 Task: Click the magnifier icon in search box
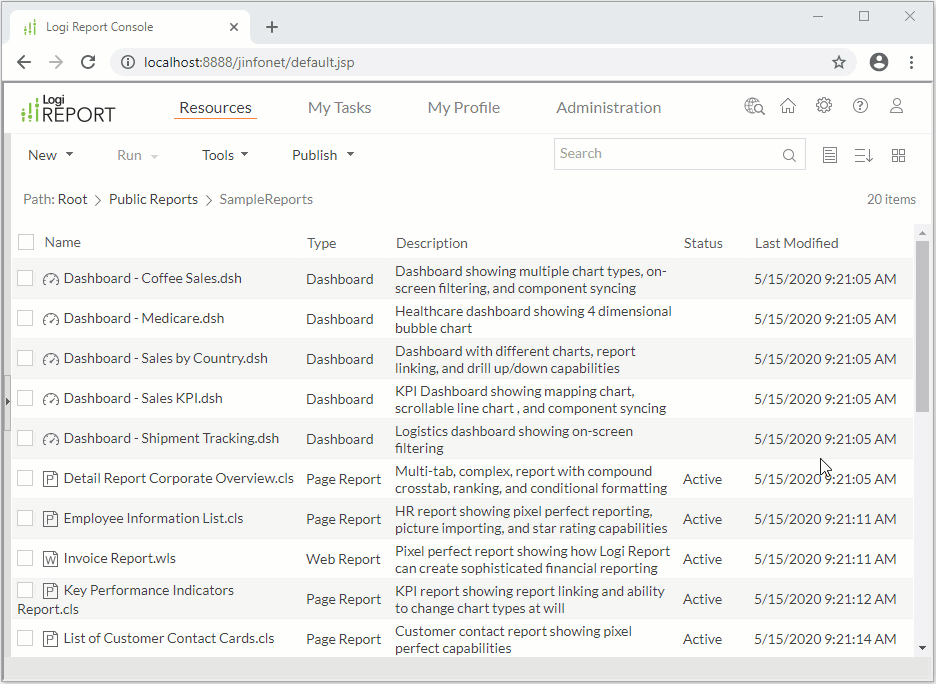(789, 155)
